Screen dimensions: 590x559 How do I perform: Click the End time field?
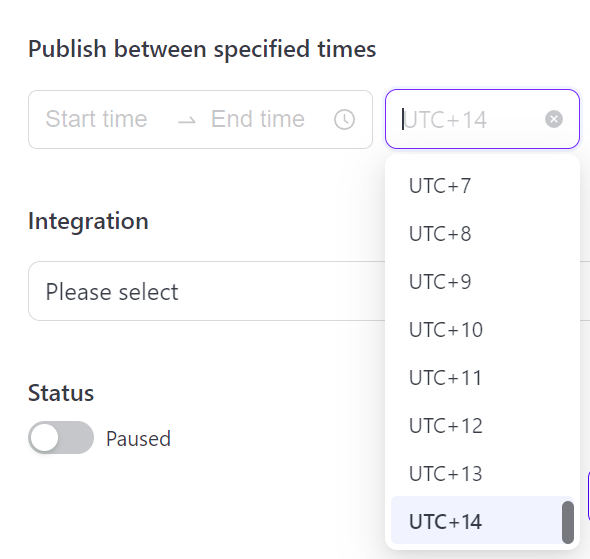pyautogui.click(x=258, y=119)
